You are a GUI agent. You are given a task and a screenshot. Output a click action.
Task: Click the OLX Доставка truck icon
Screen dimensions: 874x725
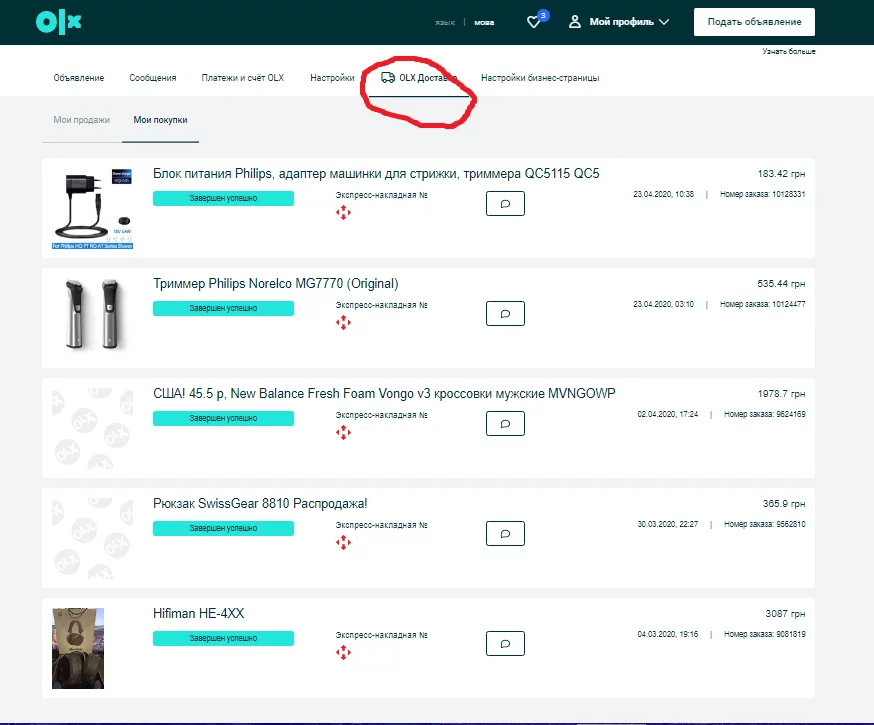click(x=388, y=77)
